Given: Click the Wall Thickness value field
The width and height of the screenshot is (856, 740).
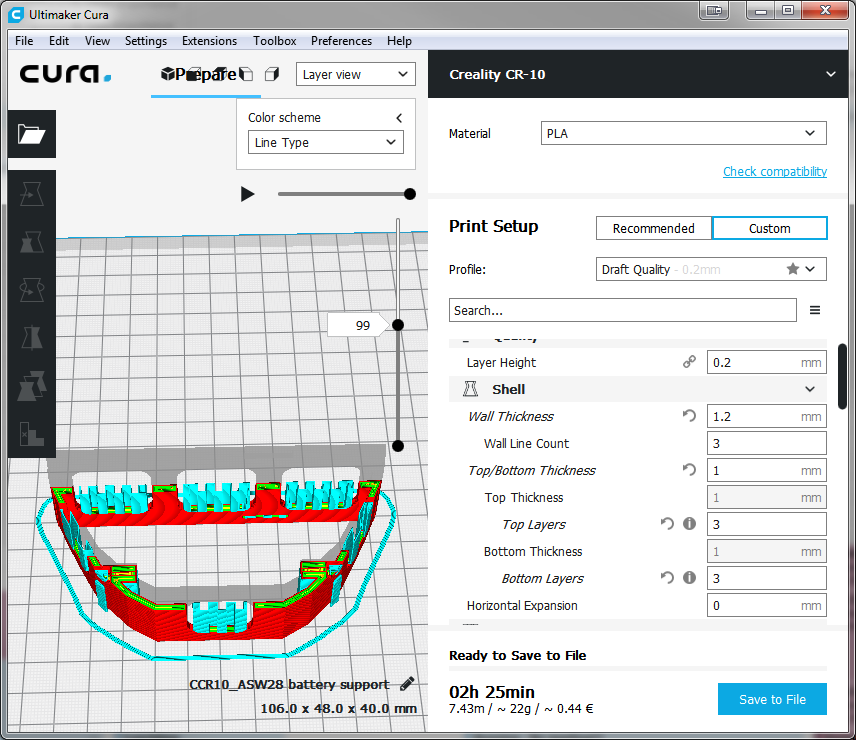Looking at the screenshot, I should (x=766, y=416).
